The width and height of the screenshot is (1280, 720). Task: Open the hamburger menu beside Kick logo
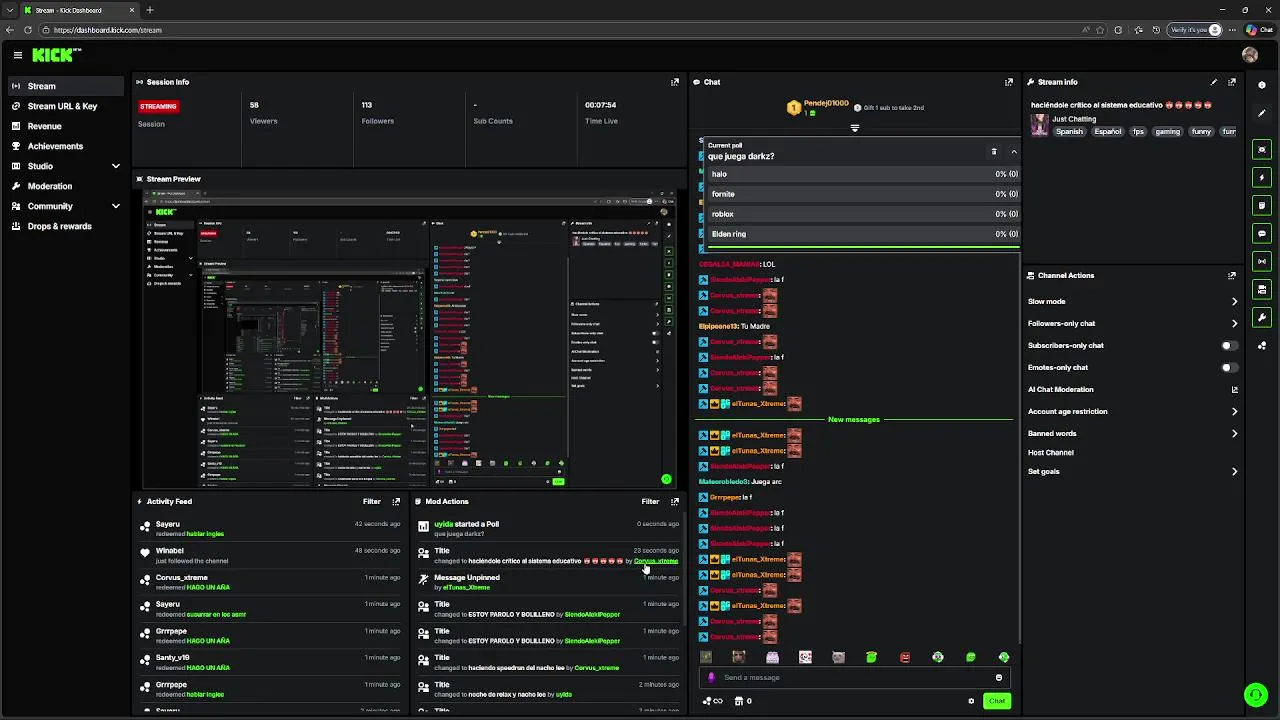[18, 55]
